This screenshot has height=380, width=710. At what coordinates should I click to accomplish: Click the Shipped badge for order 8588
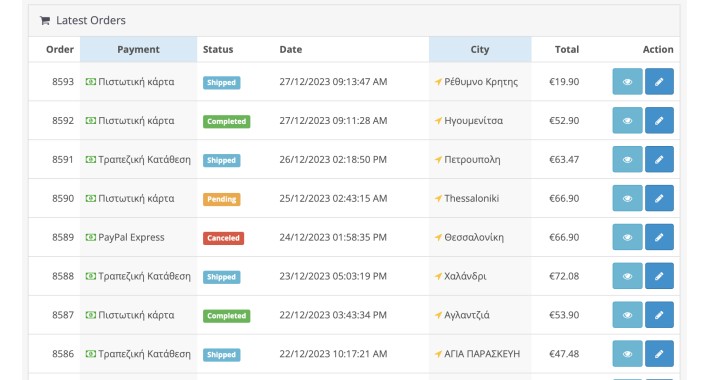221,277
